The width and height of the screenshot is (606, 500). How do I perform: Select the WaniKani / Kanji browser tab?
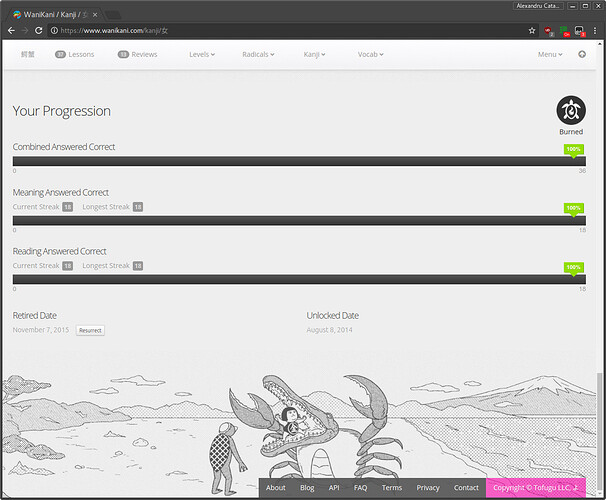pyautogui.click(x=55, y=15)
